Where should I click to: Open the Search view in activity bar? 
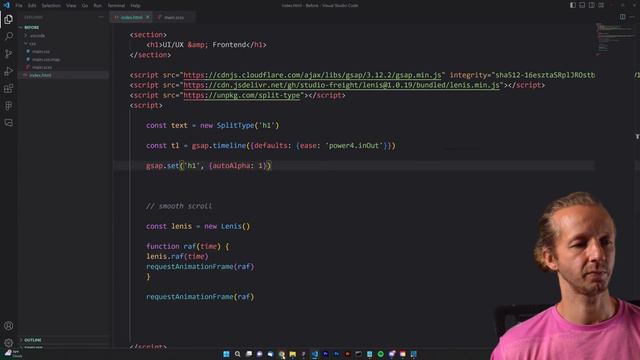click(x=9, y=36)
